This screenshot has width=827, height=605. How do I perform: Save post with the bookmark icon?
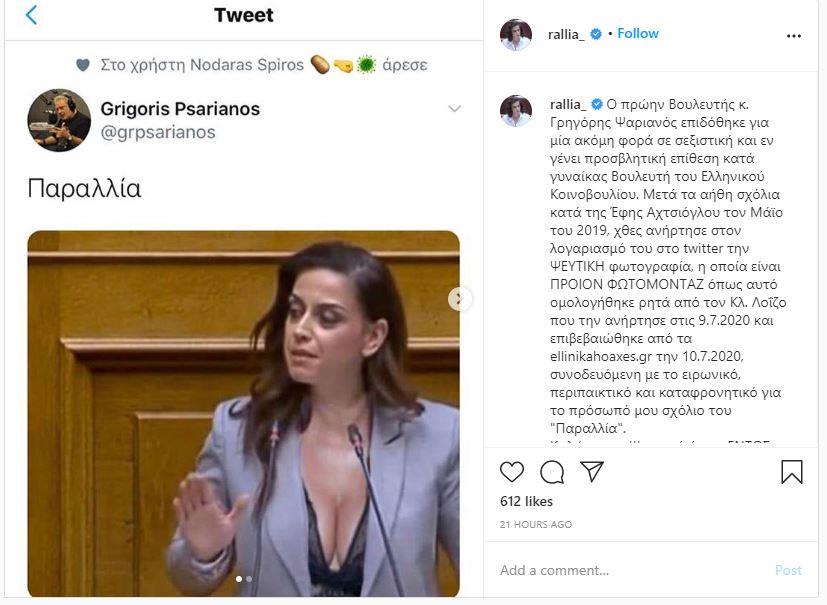pyautogui.click(x=792, y=472)
